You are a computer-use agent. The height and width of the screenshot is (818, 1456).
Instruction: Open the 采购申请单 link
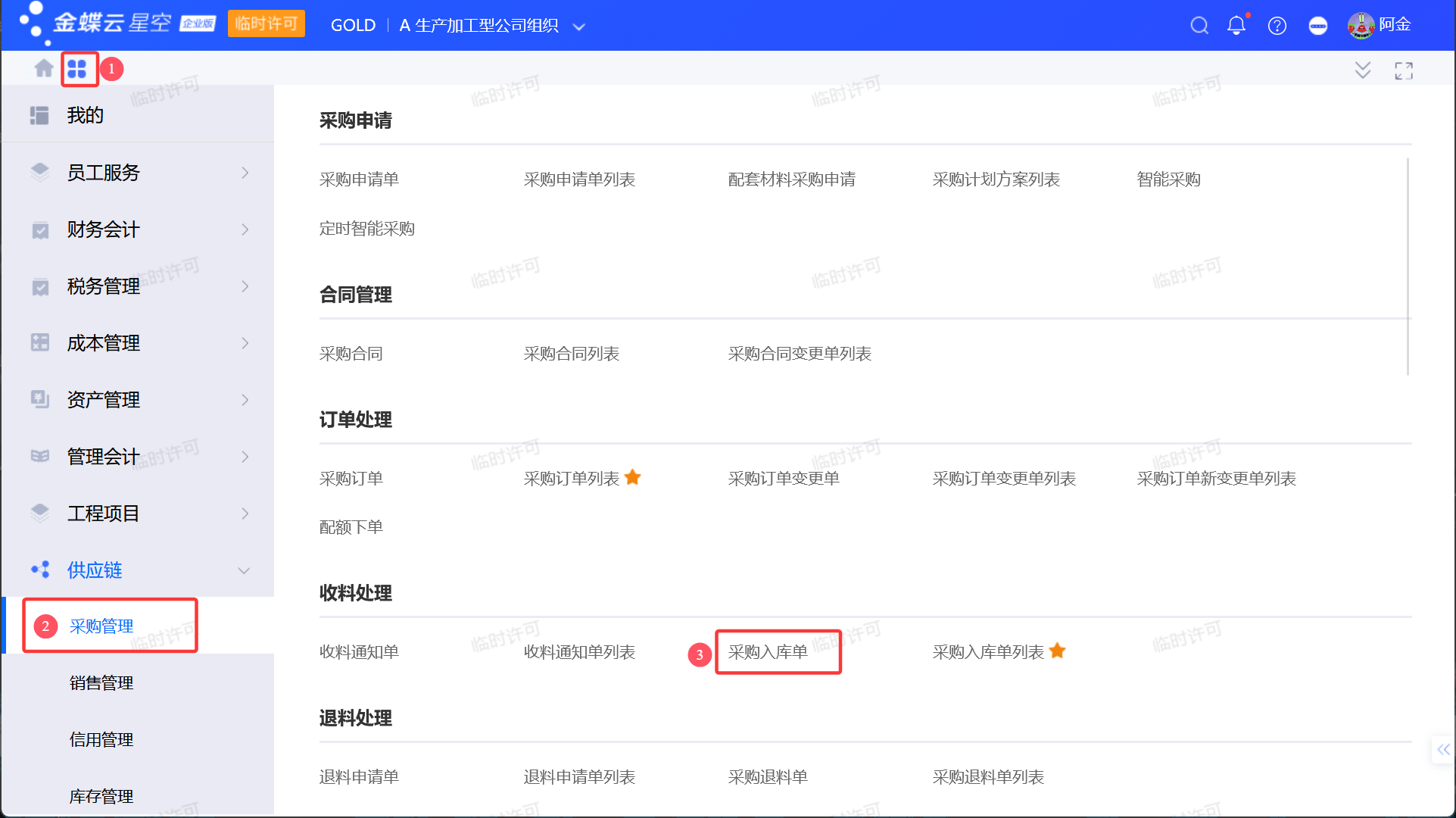[x=359, y=180]
